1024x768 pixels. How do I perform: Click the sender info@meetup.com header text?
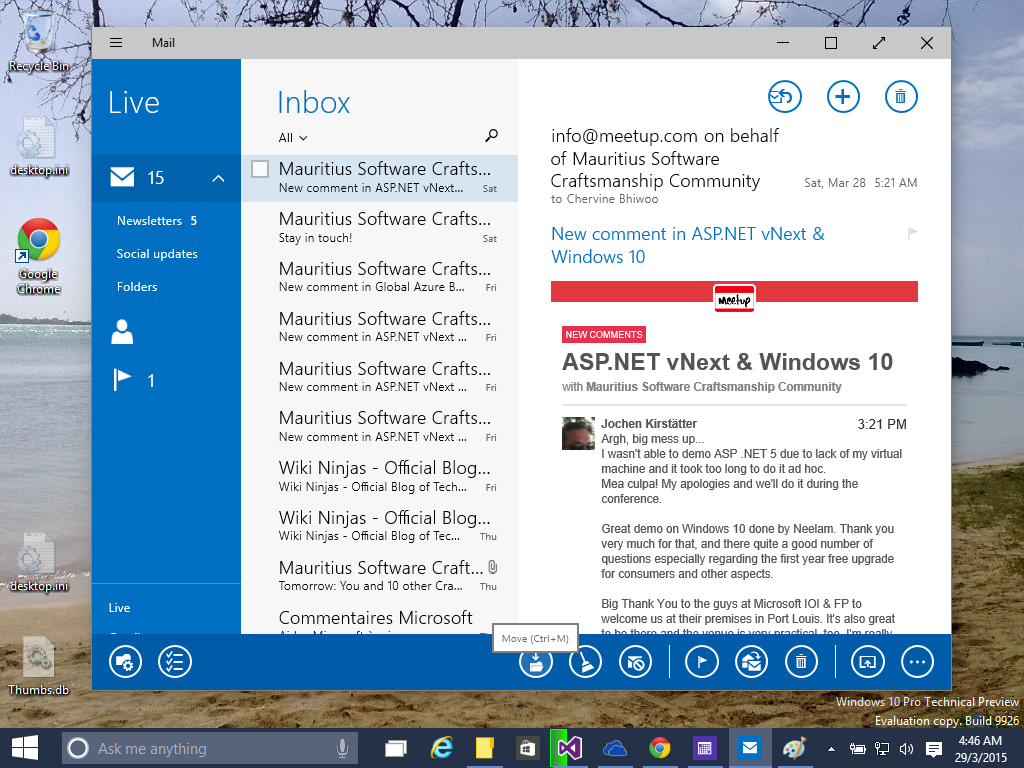click(665, 158)
